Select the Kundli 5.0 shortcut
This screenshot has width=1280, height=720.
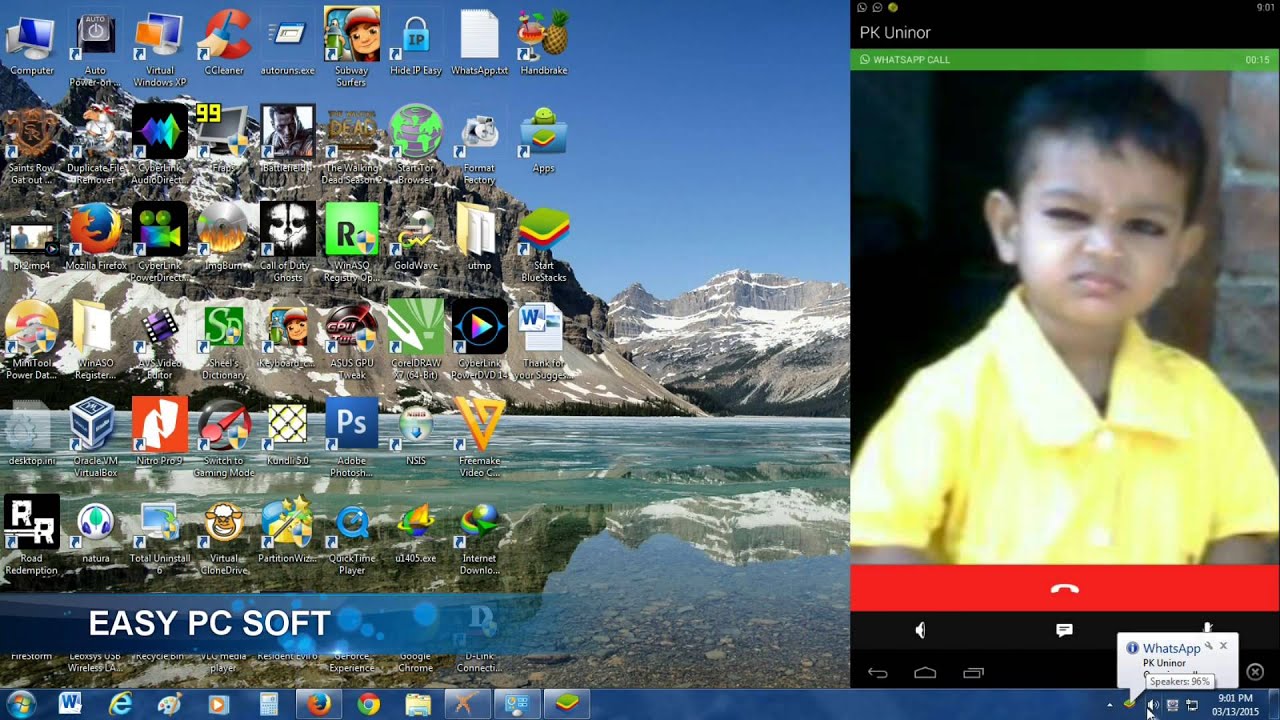click(288, 433)
